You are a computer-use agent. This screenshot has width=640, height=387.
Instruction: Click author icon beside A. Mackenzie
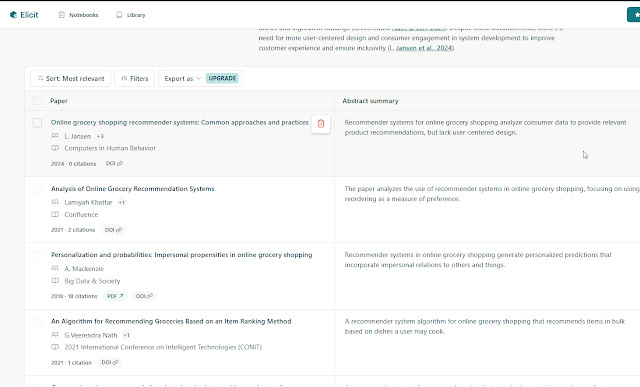pos(55,268)
